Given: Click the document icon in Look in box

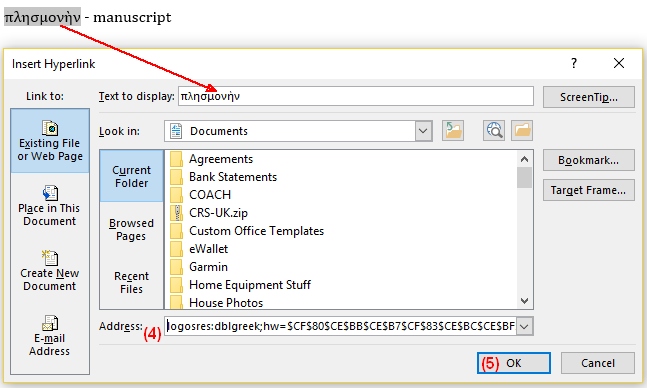Looking at the screenshot, I should coord(176,131).
